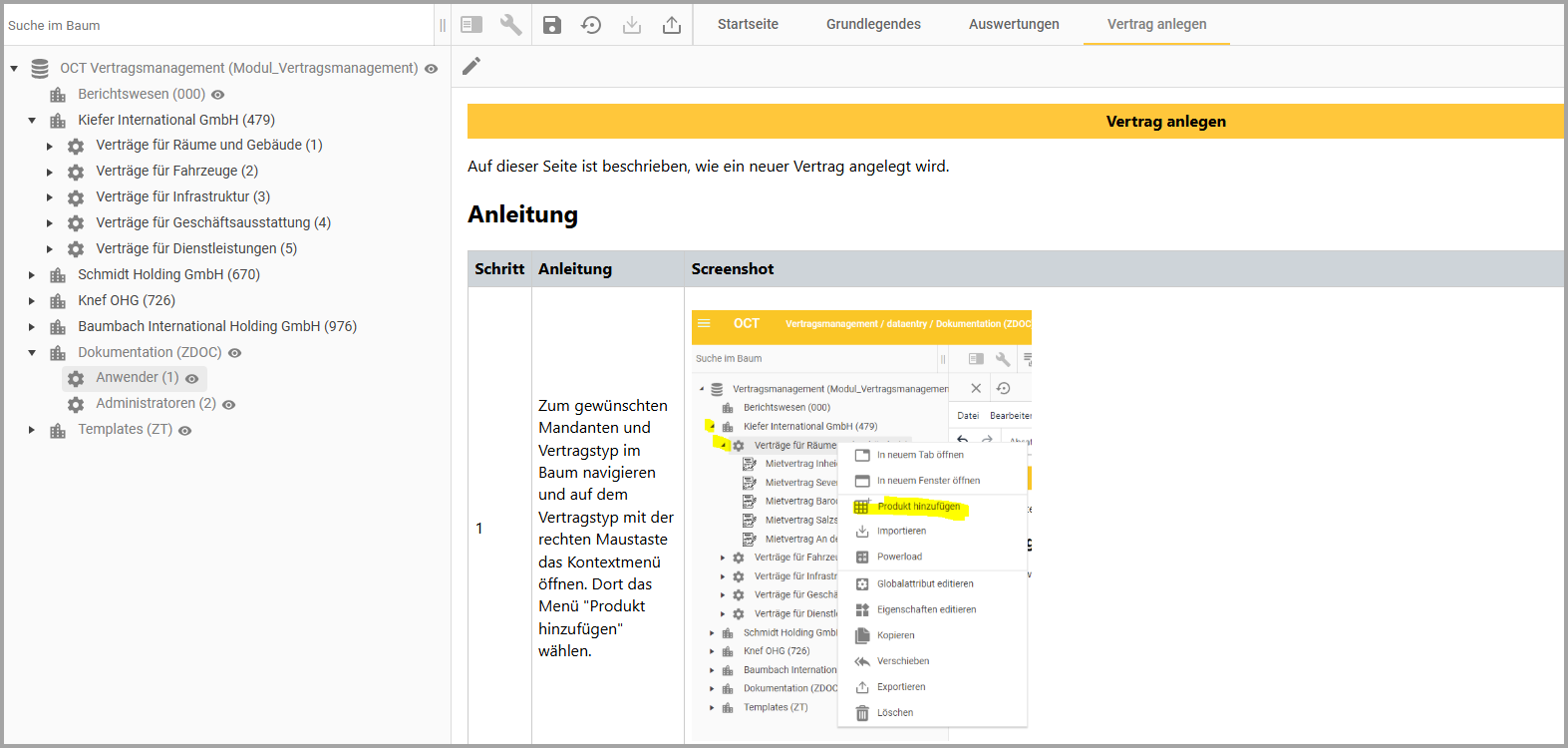This screenshot has width=1568, height=748.
Task: Click the restore history icon
Action: pyautogui.click(x=591, y=25)
